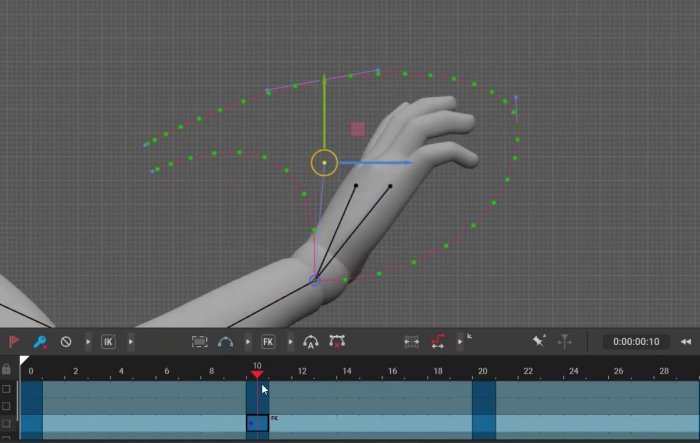The height and width of the screenshot is (443, 700).
Task: Click the arc icon with letter A
Action: [x=310, y=341]
